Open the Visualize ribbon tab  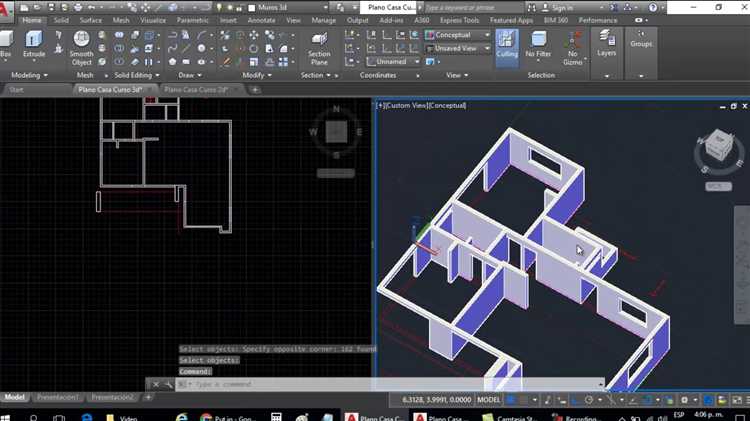[153, 20]
